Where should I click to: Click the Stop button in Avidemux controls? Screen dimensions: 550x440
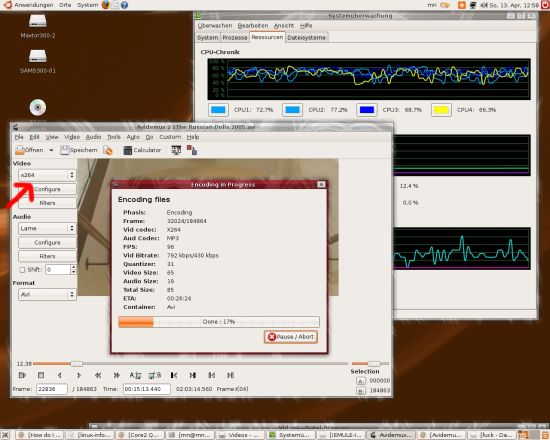(x=41, y=375)
